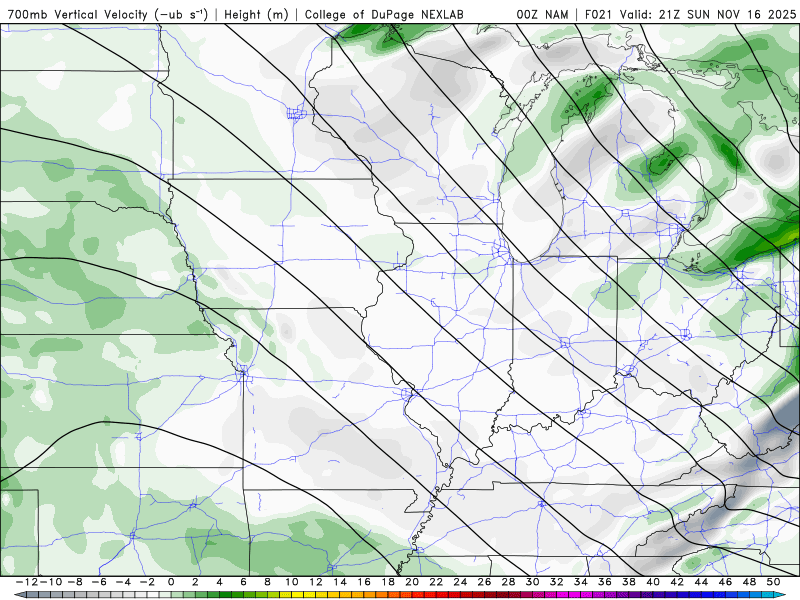Click the 24 colorbar label
The image size is (800, 600).
(460, 582)
